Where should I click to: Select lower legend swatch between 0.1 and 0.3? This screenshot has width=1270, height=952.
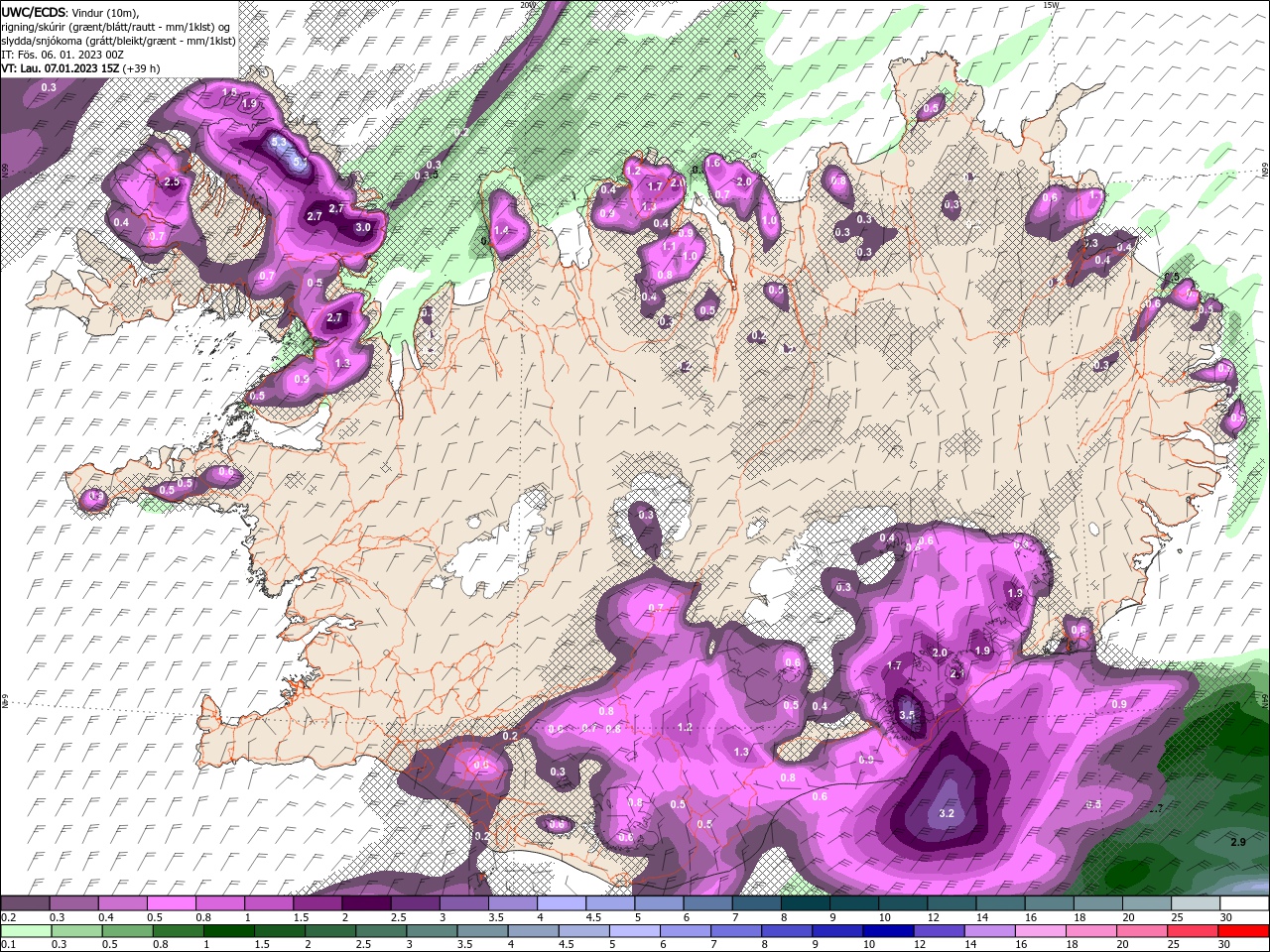coord(25,932)
